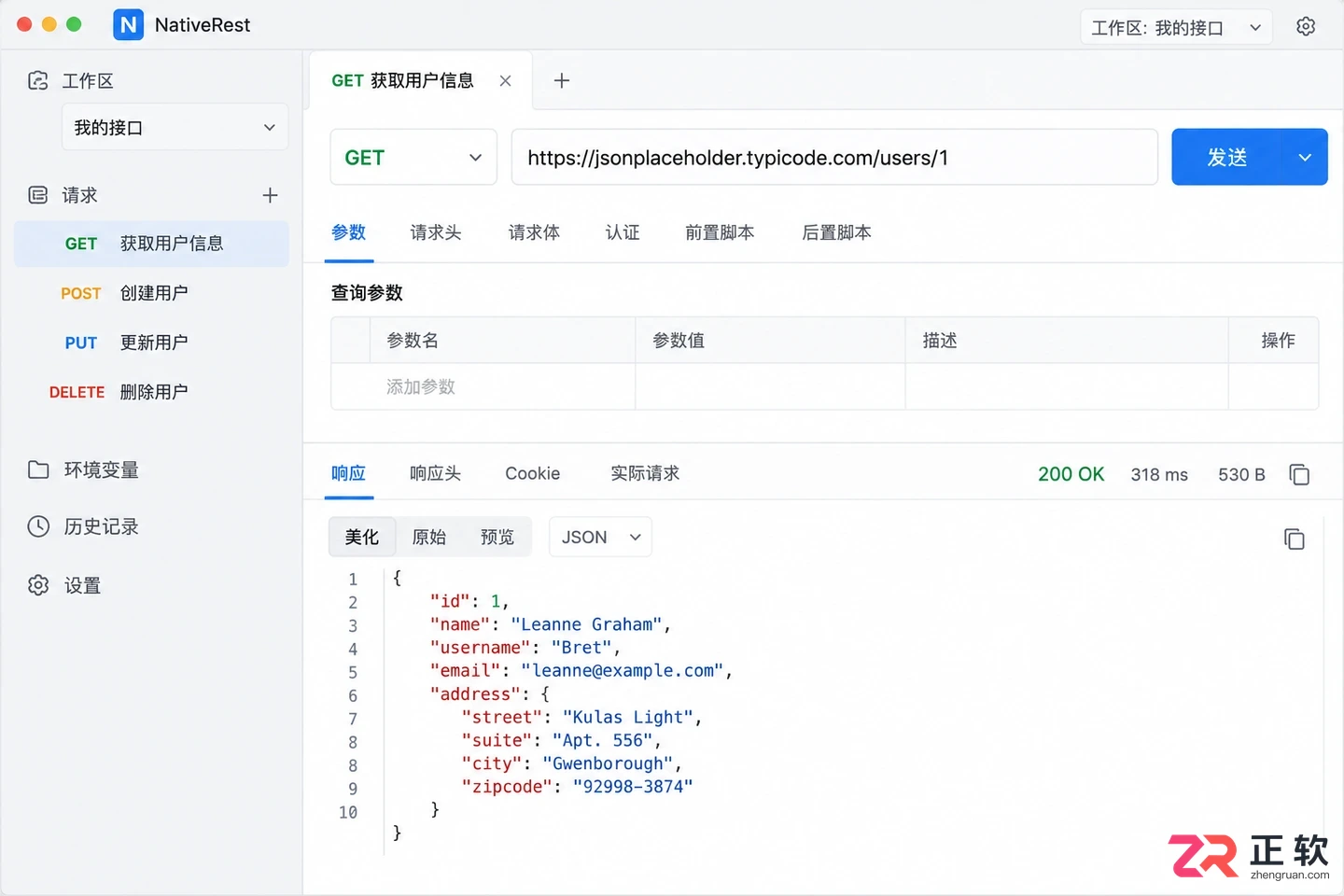Select DELETE 删除用户 request
Viewport: 1344px width, 896px height.
(151, 392)
